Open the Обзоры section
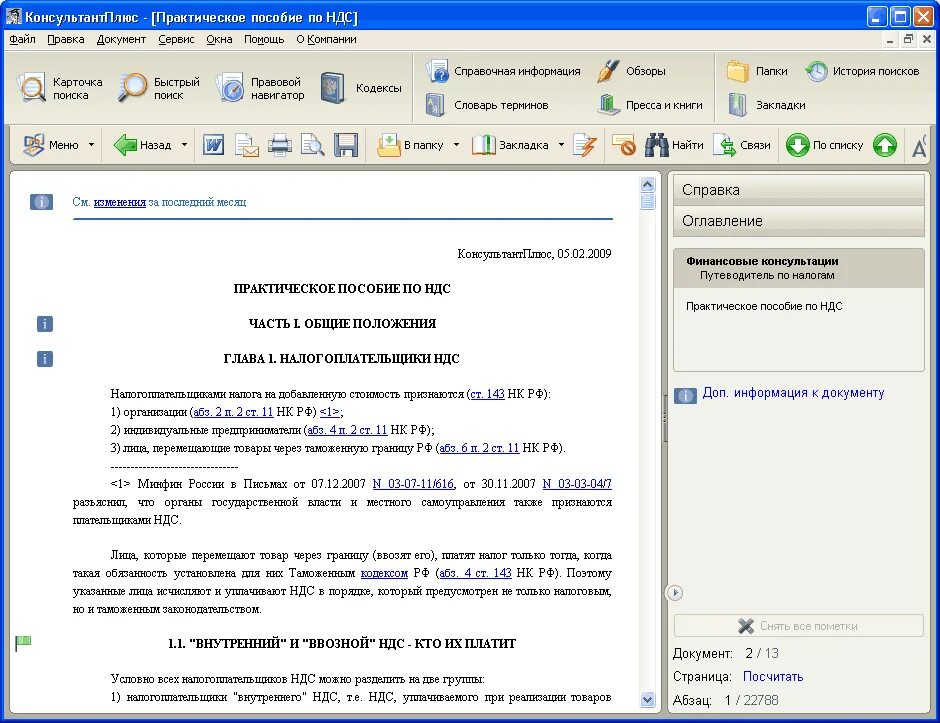 coord(631,71)
